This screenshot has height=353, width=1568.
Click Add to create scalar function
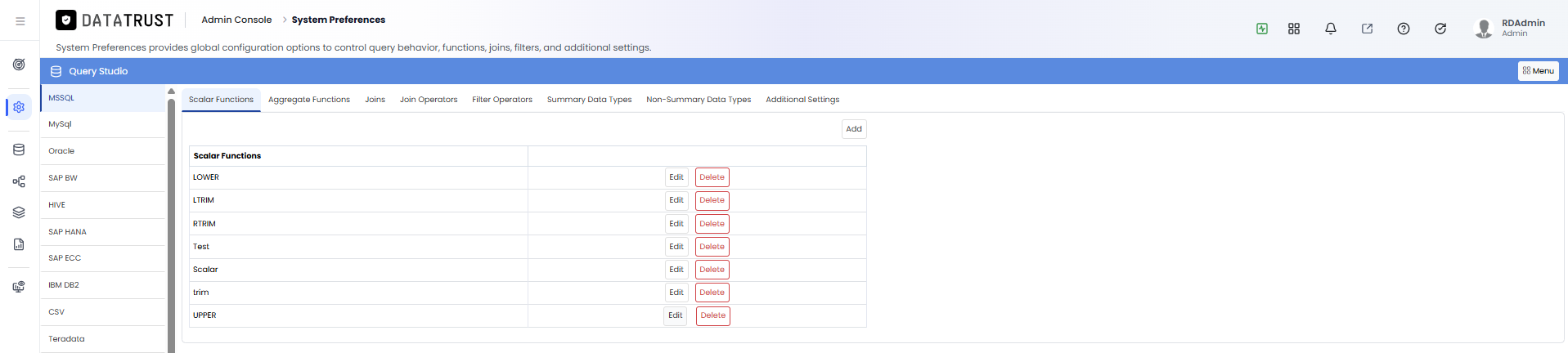[854, 129]
